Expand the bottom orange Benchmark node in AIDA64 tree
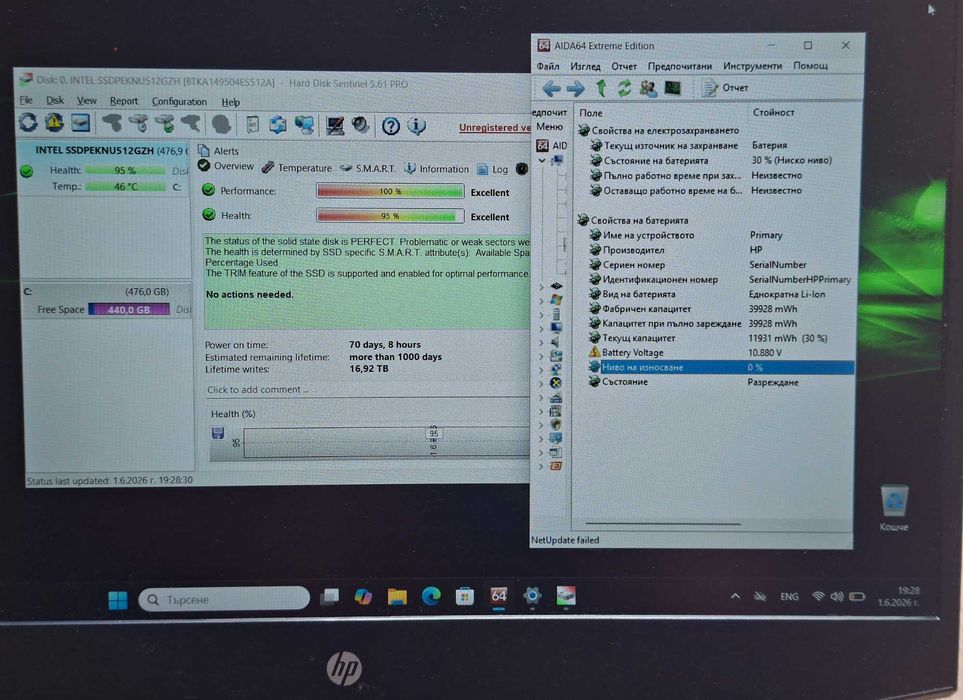Image resolution: width=963 pixels, height=700 pixels. point(541,466)
